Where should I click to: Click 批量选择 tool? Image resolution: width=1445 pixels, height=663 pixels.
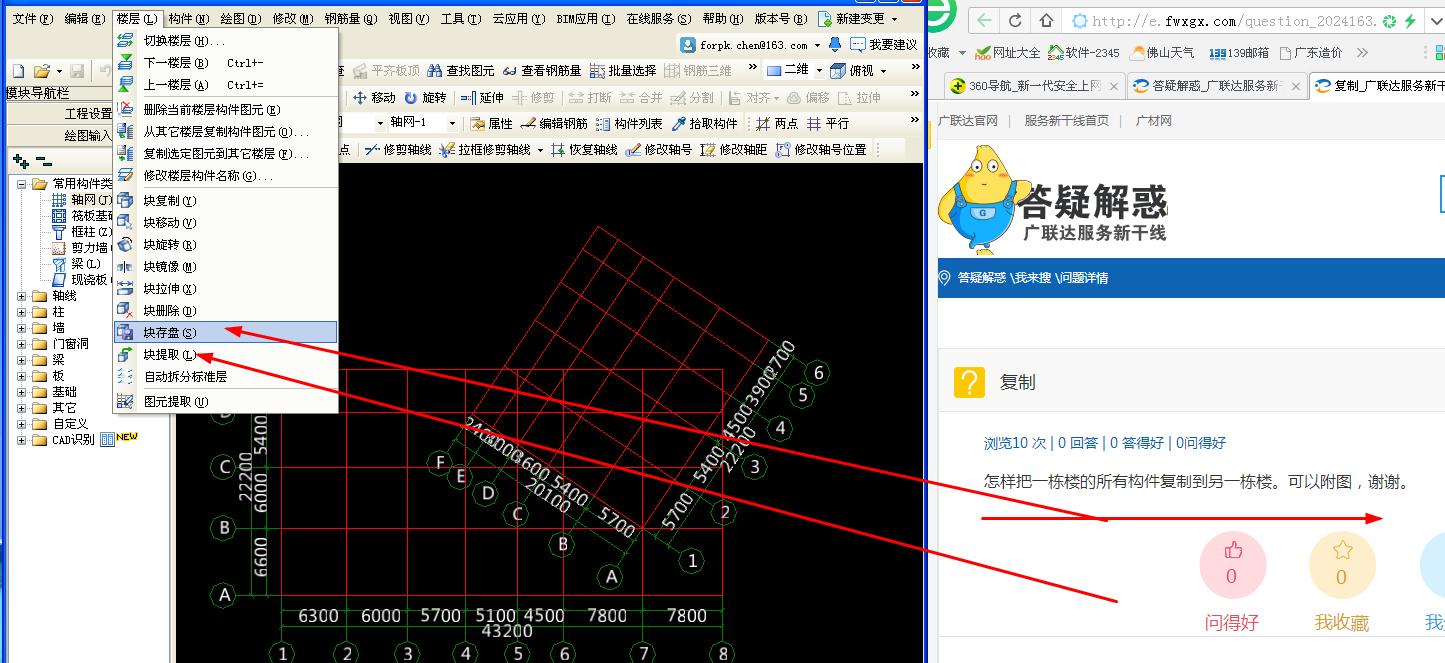click(x=623, y=70)
